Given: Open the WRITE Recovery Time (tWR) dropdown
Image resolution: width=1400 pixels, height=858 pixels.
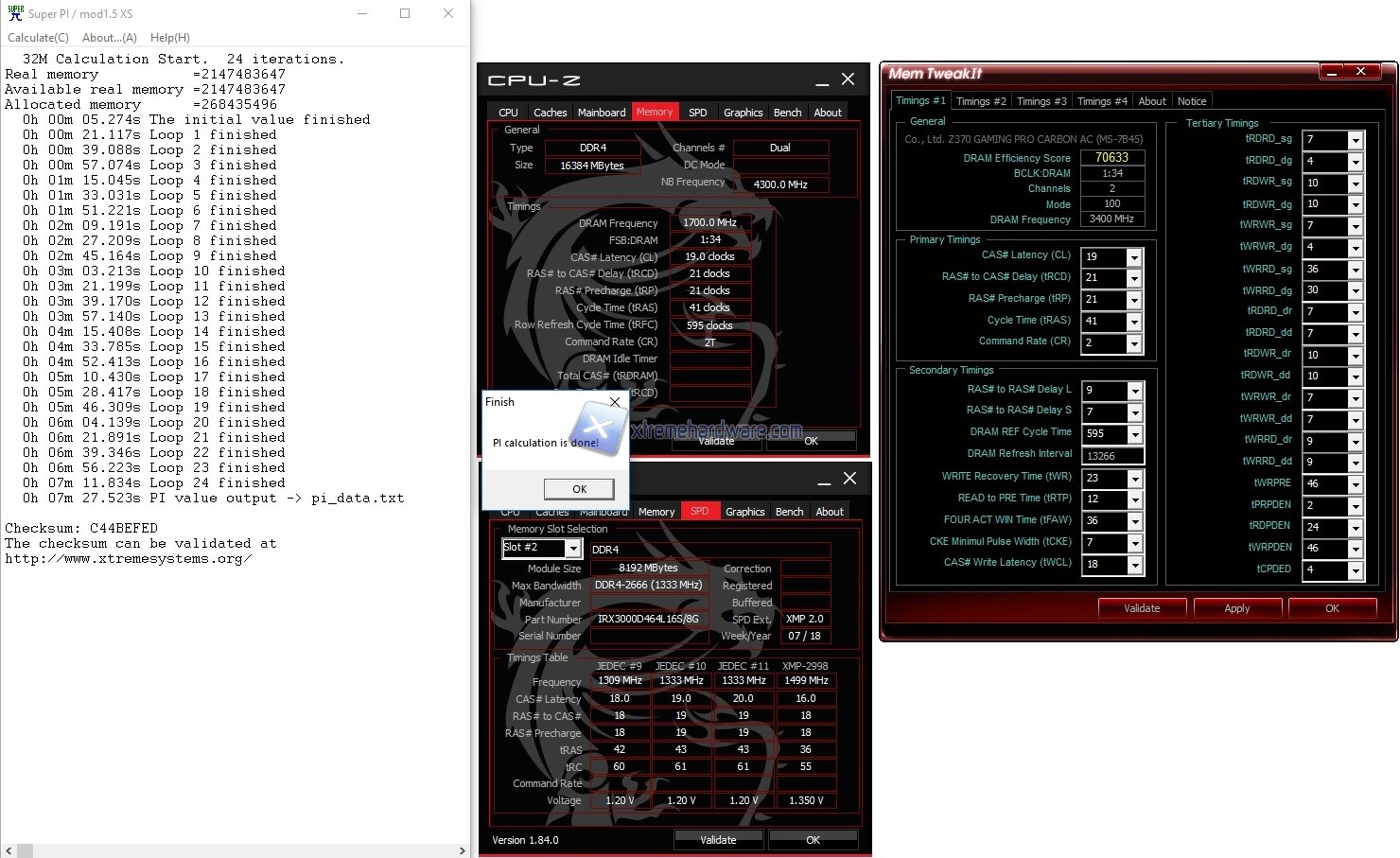Looking at the screenshot, I should click(1134, 479).
